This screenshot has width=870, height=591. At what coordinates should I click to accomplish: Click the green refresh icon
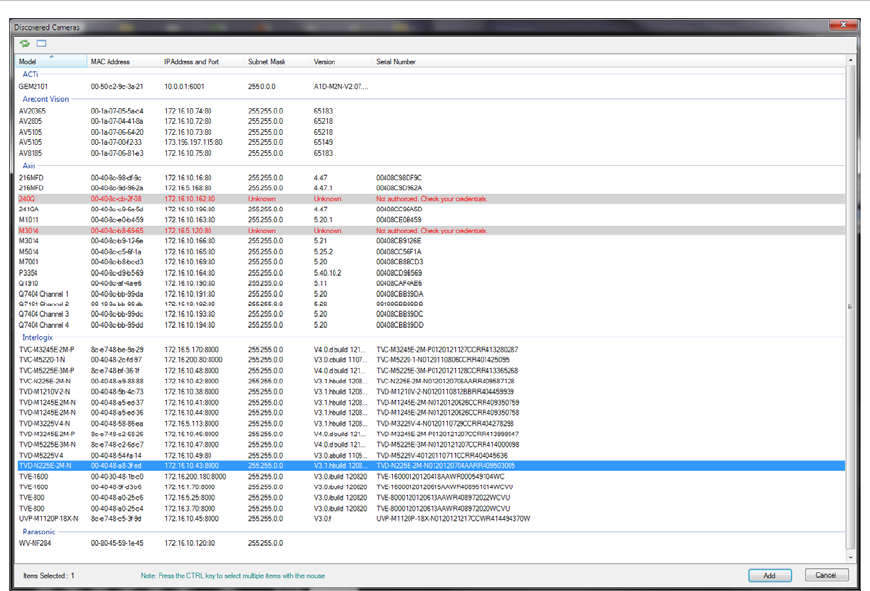[x=24, y=43]
